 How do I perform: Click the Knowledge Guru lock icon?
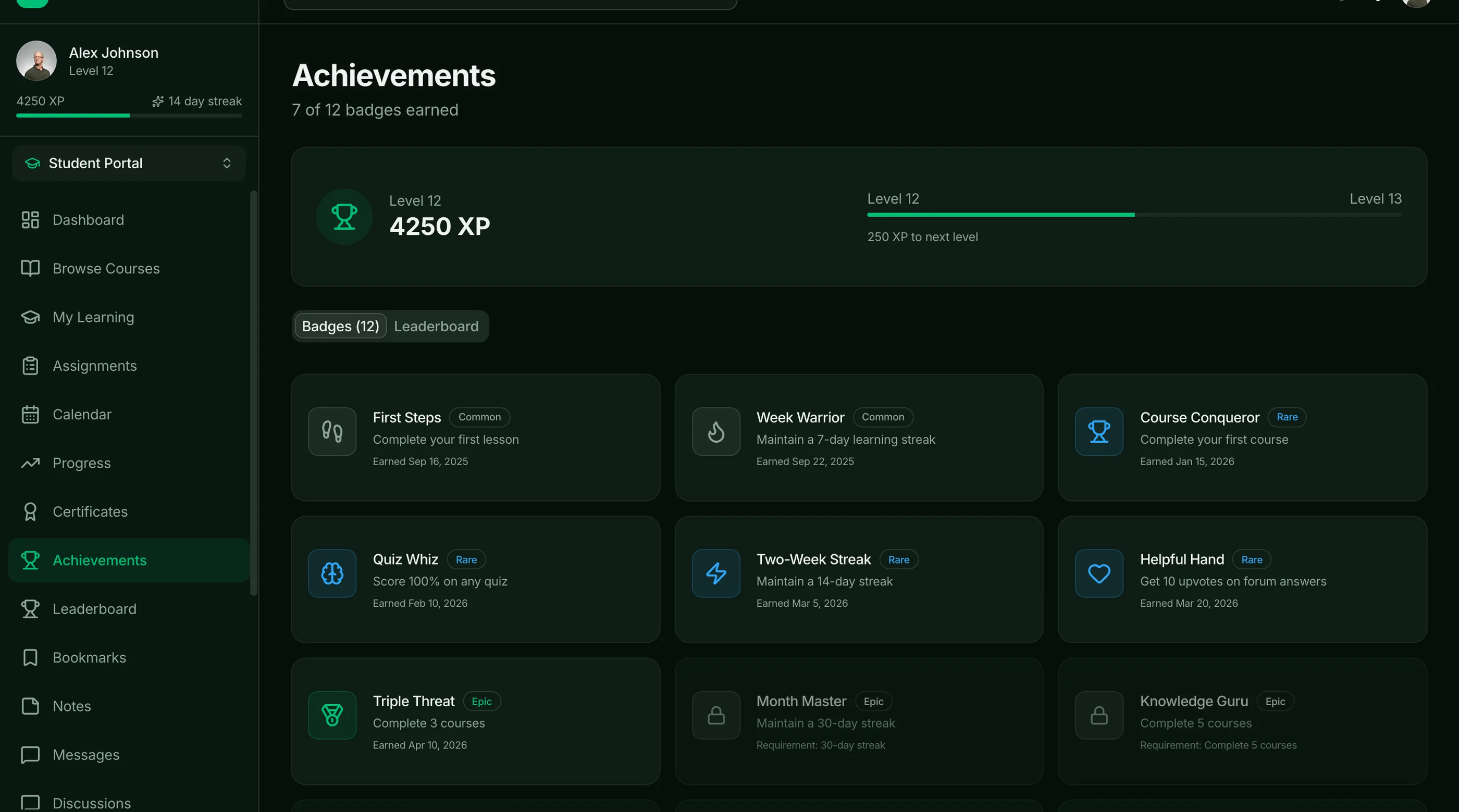click(x=1099, y=715)
